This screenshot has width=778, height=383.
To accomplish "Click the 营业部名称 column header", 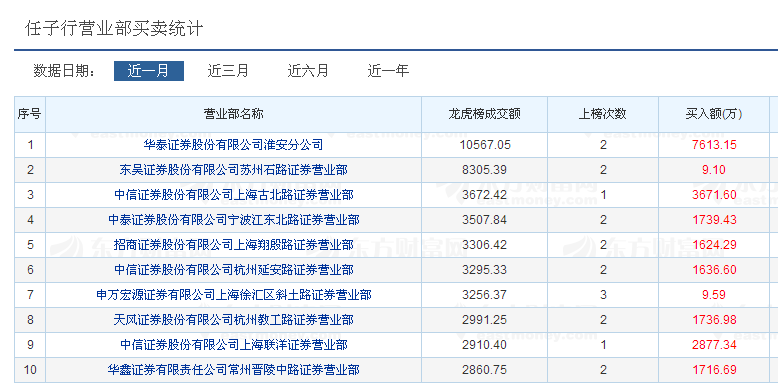I will pos(234,114).
